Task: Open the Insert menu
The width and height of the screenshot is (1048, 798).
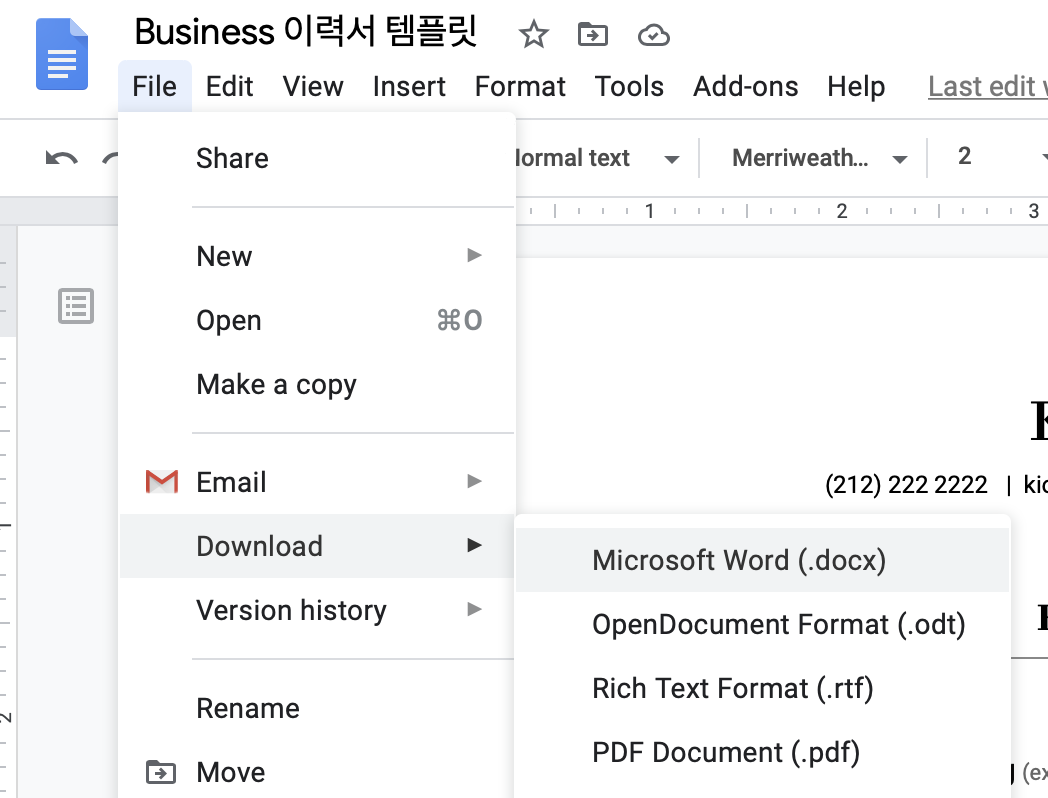Action: 409,86
